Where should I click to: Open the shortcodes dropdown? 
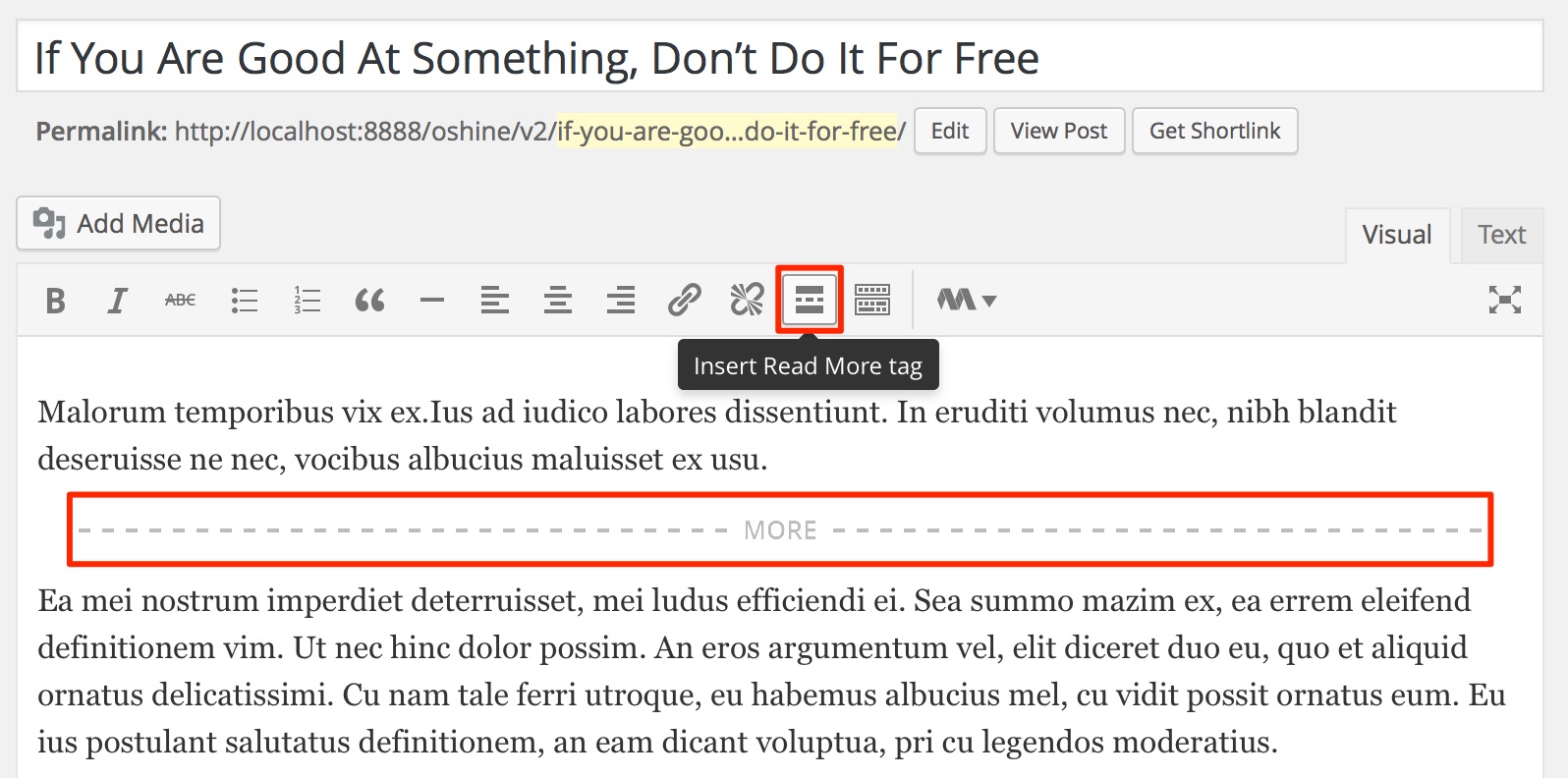[966, 300]
